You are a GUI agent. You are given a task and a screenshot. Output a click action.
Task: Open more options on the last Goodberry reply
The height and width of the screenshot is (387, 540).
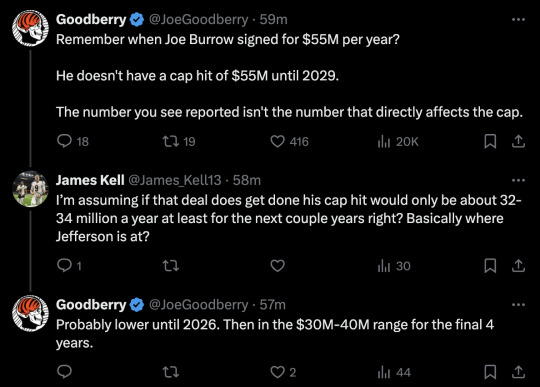518,305
